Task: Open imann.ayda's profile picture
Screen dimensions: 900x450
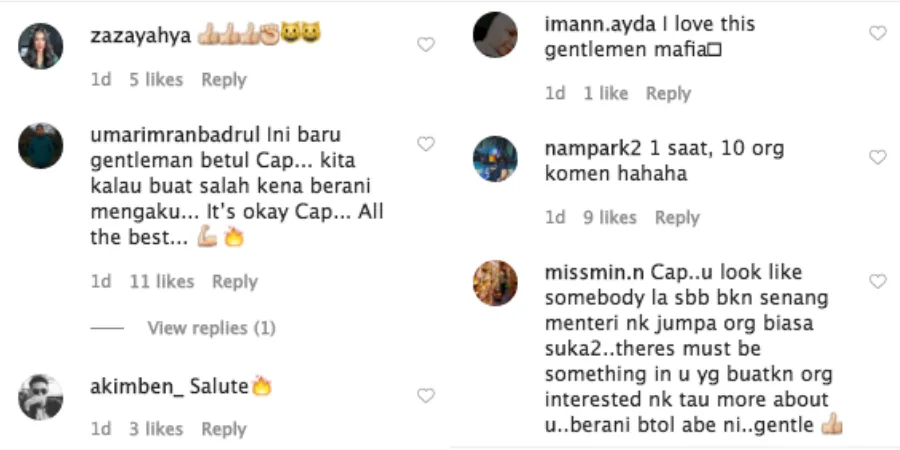Action: click(495, 35)
